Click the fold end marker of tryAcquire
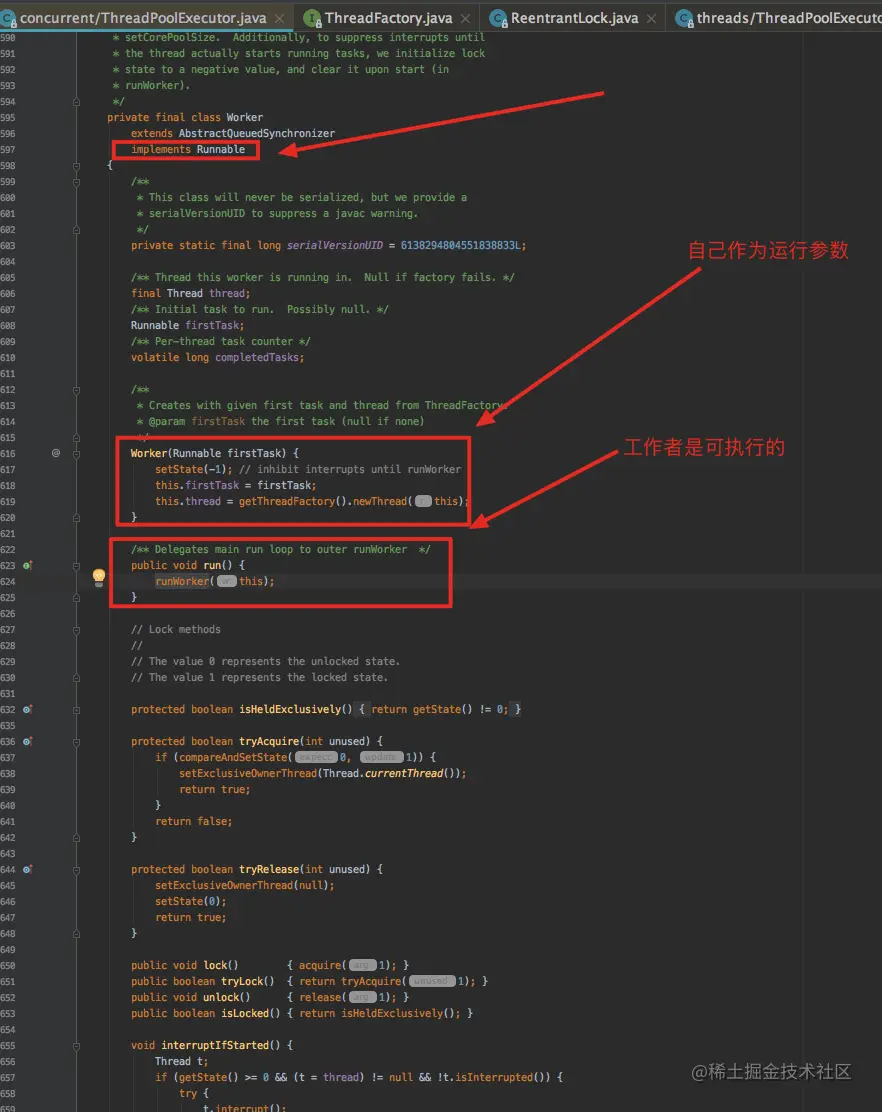The width and height of the screenshot is (882, 1112). 77,838
